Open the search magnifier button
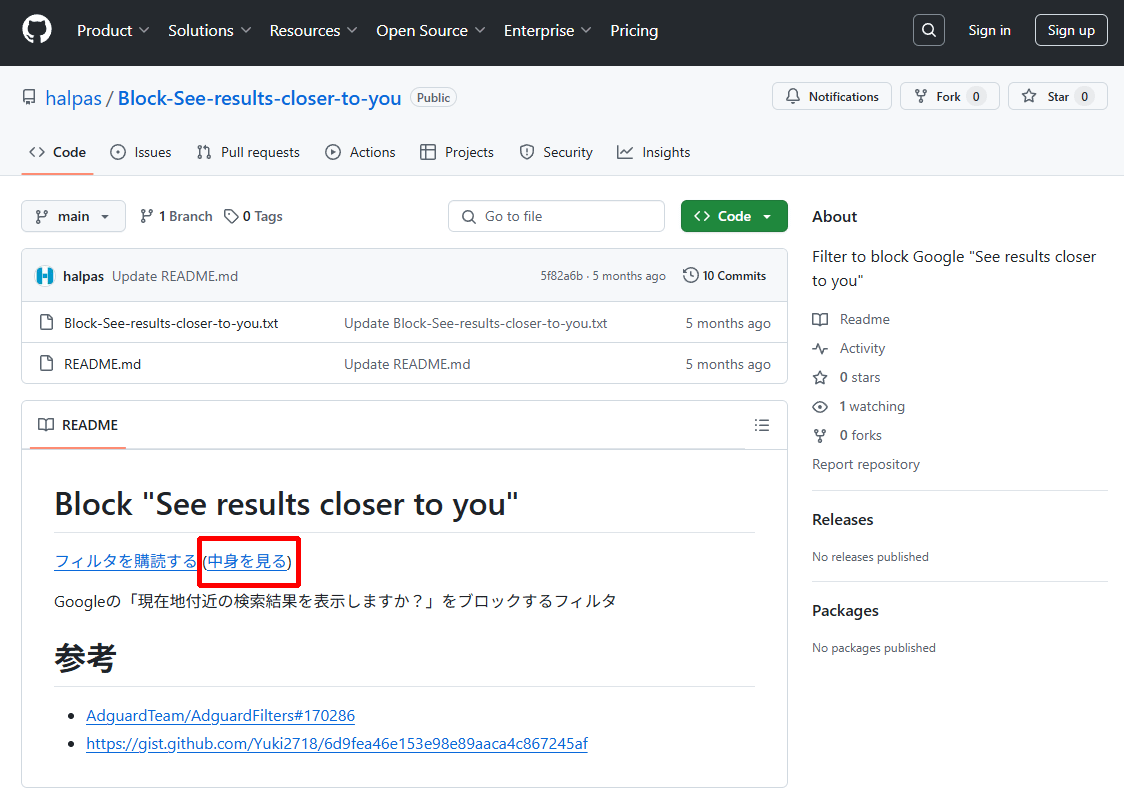Image resolution: width=1124 pixels, height=801 pixels. click(928, 30)
